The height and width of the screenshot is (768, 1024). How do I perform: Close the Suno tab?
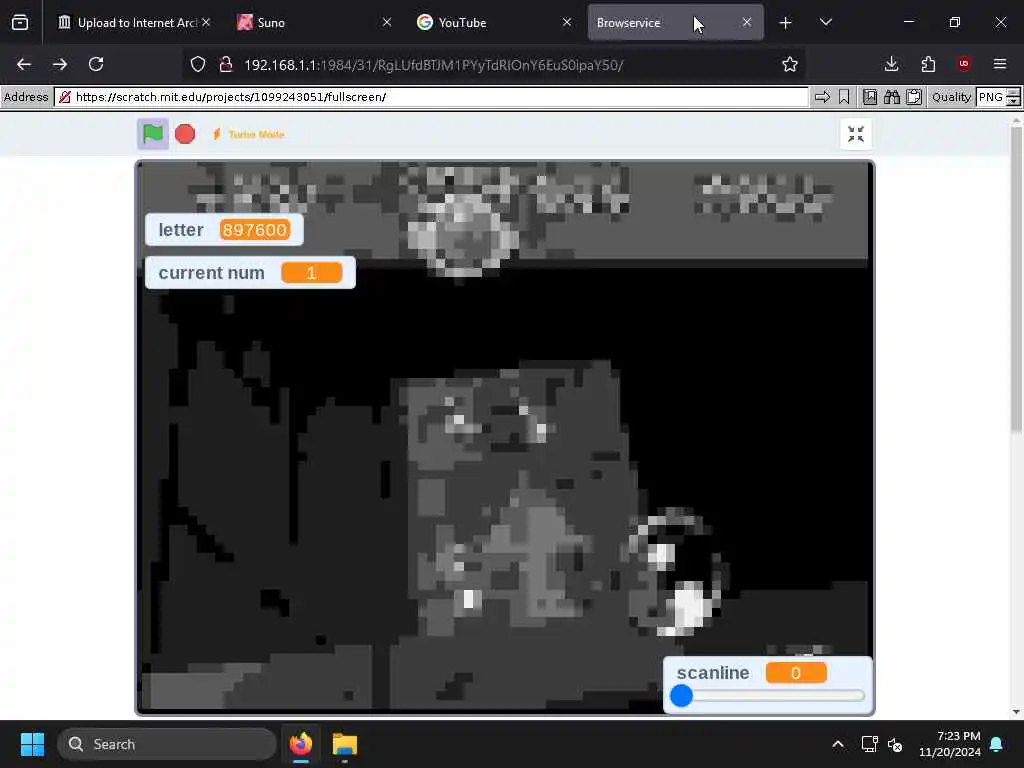pyautogui.click(x=387, y=22)
